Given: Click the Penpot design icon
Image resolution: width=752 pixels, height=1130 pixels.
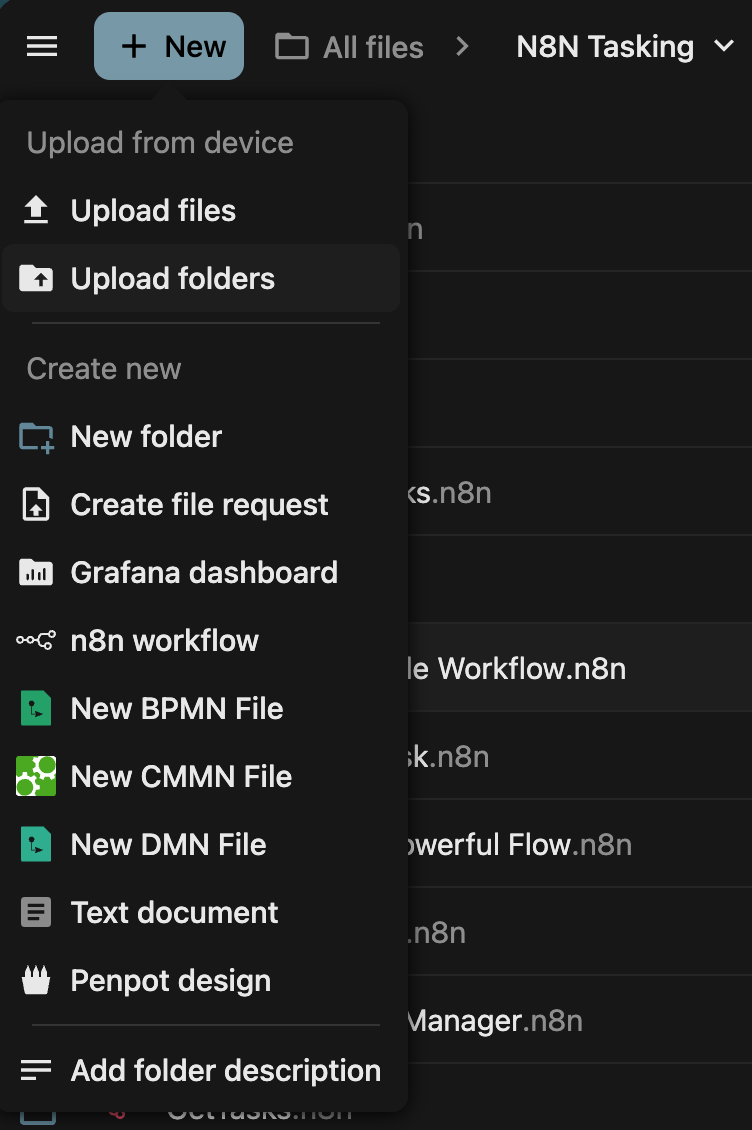Looking at the screenshot, I should point(36,980).
